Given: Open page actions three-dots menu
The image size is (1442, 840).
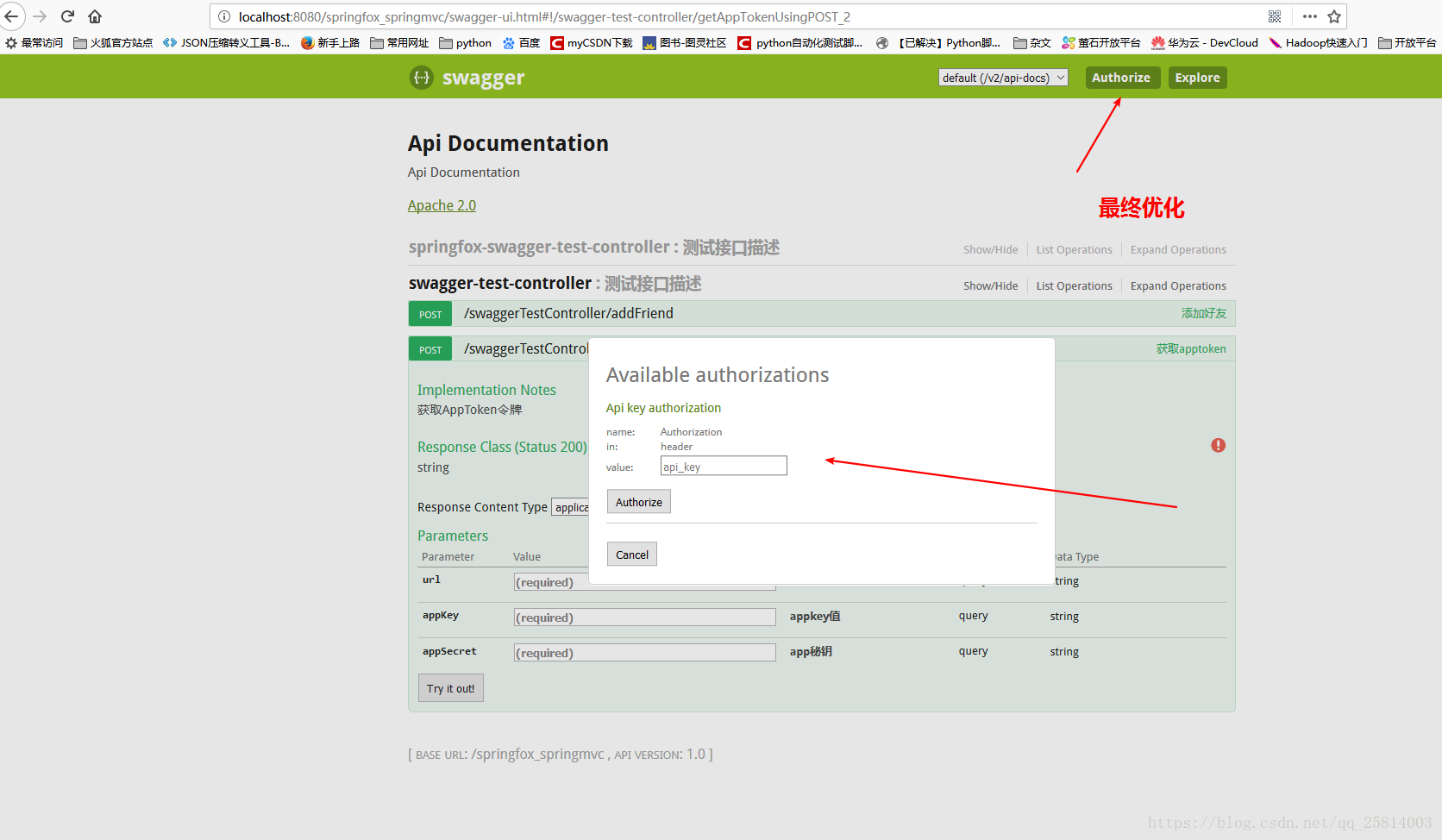Looking at the screenshot, I should point(1309,16).
